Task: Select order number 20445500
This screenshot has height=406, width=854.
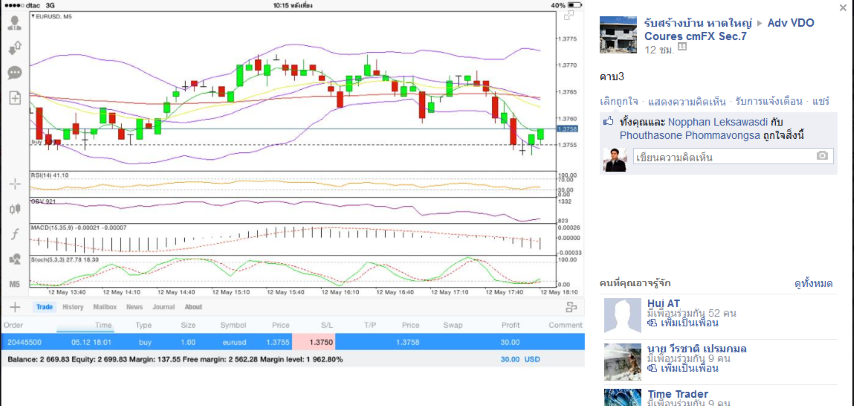Action: [x=23, y=342]
